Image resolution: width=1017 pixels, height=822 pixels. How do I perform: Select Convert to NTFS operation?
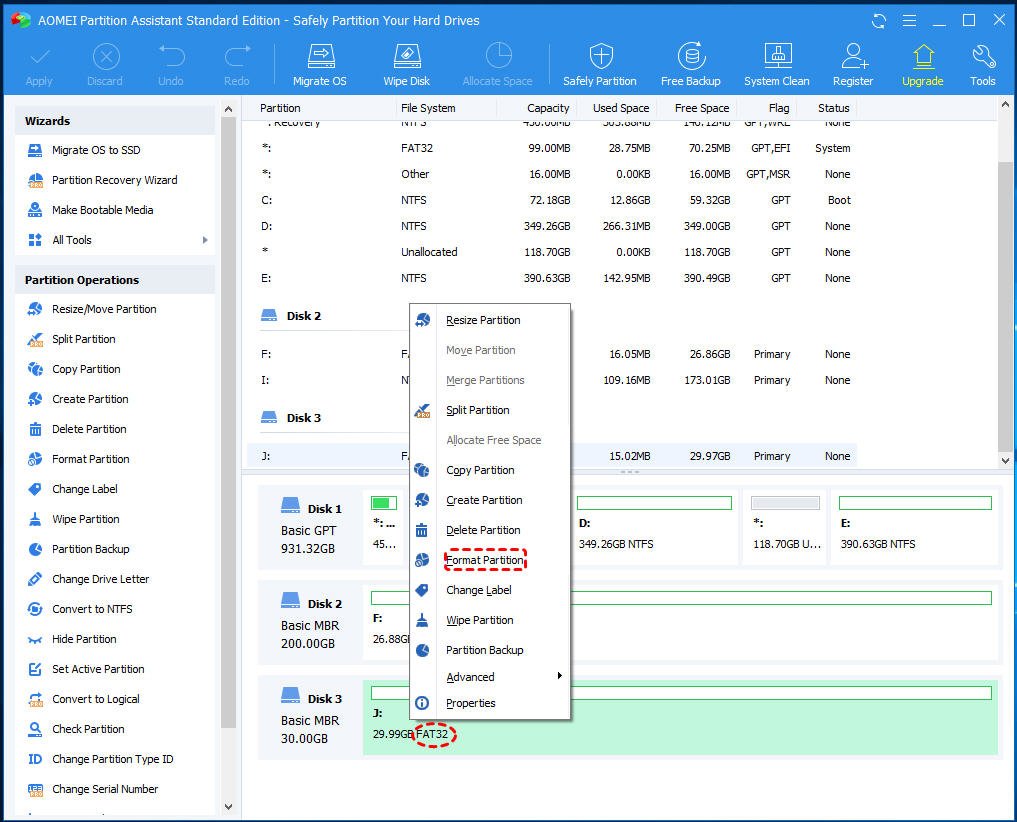point(92,609)
